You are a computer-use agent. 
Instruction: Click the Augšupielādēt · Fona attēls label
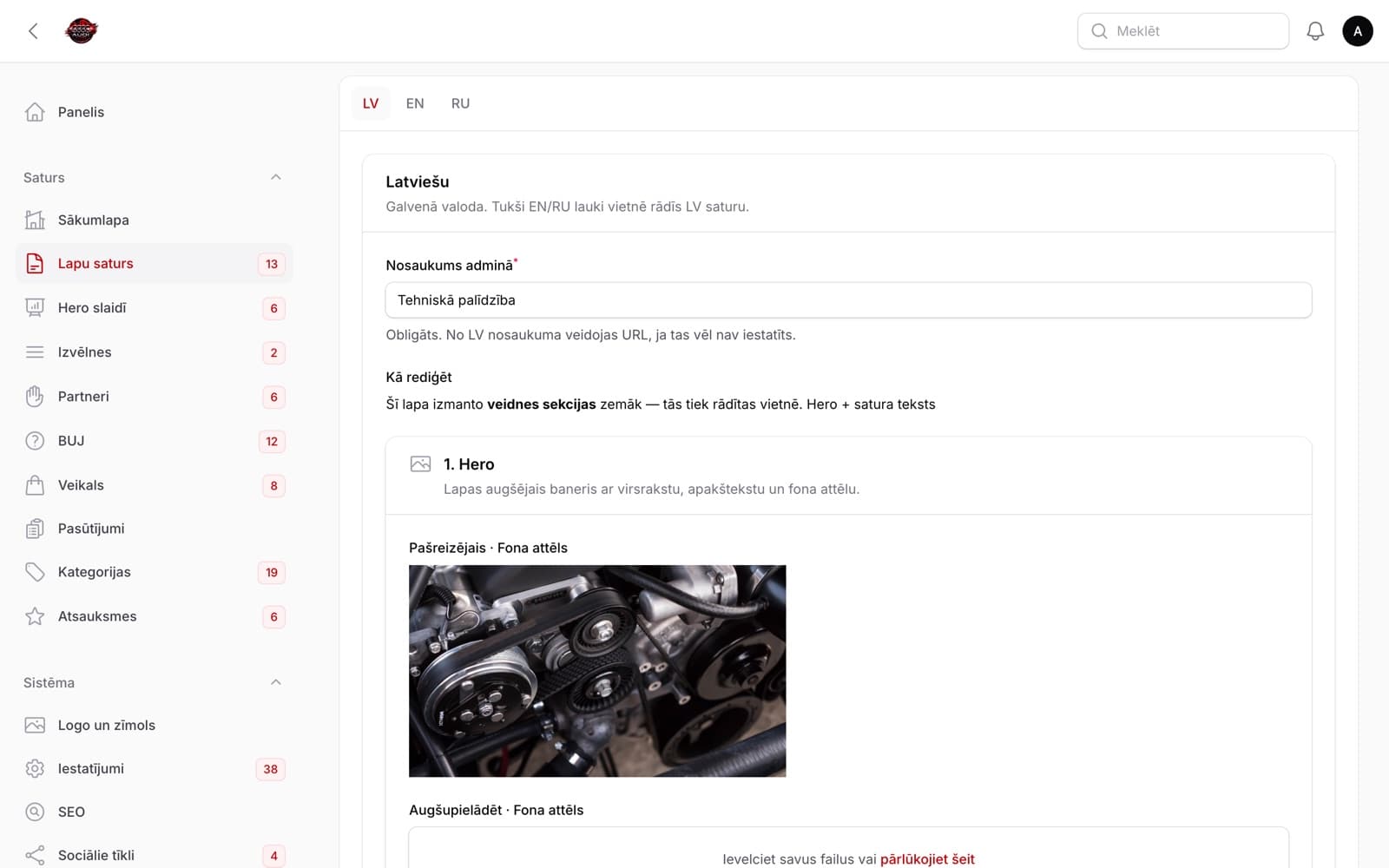[x=496, y=810]
